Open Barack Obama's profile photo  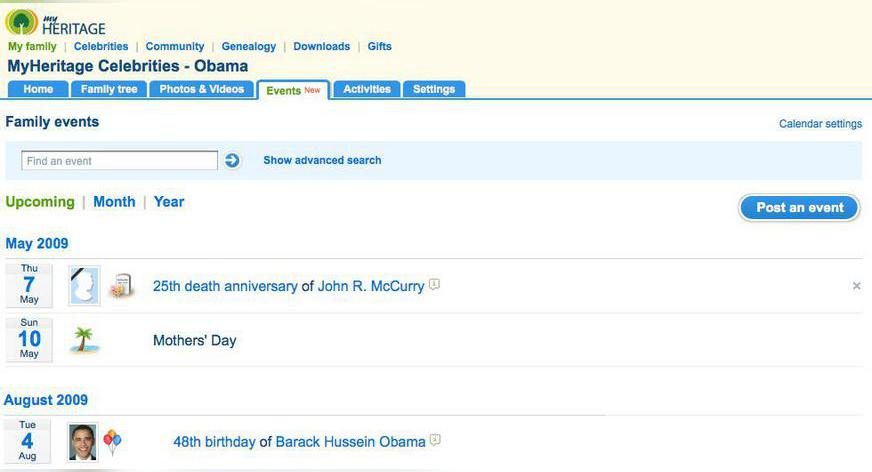[83, 442]
